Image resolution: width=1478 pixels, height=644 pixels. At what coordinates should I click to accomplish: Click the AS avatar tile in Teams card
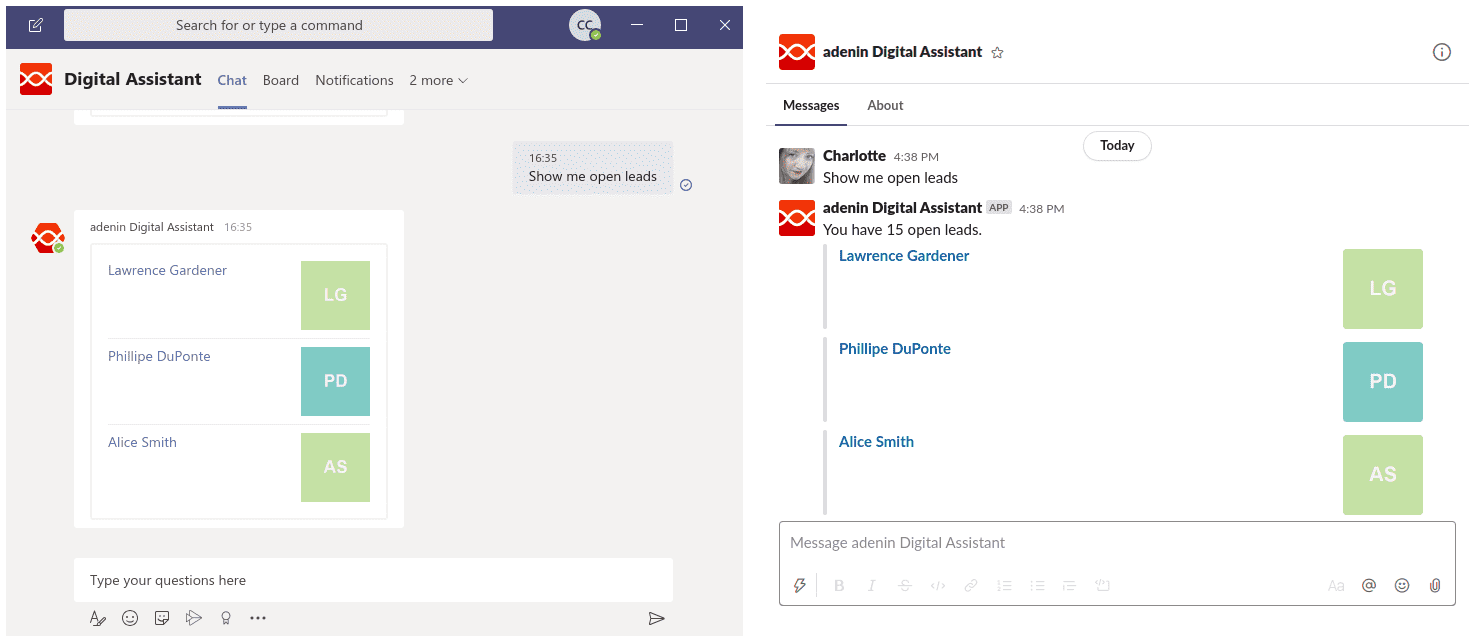(335, 467)
